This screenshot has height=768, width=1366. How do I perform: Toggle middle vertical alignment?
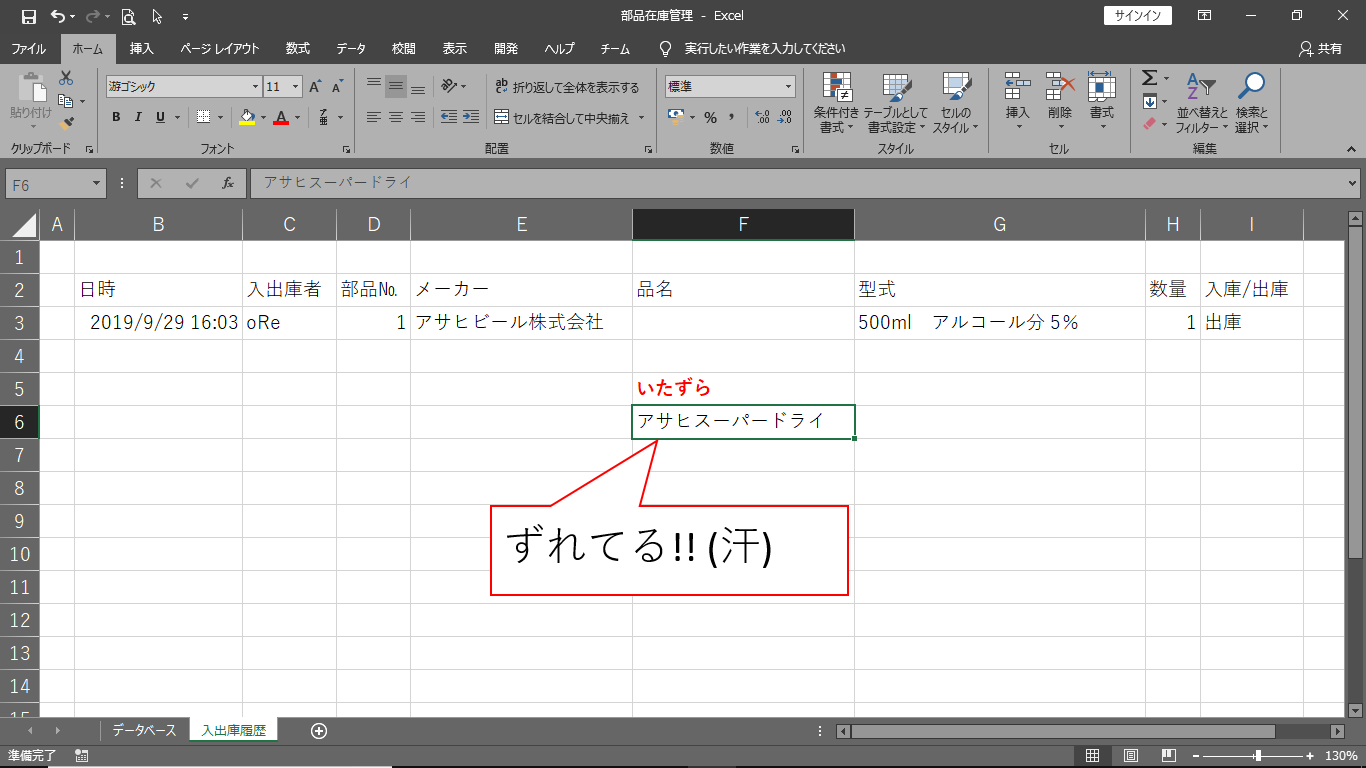point(396,87)
